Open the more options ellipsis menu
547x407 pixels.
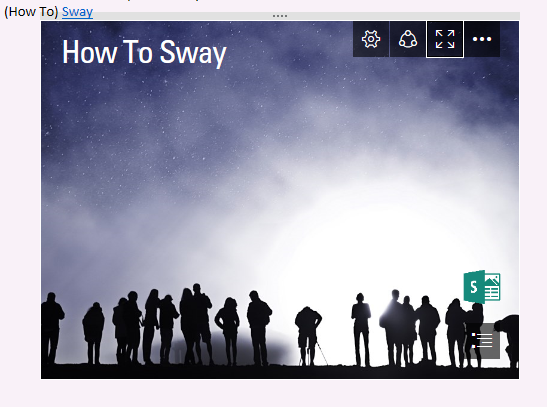(x=482, y=39)
